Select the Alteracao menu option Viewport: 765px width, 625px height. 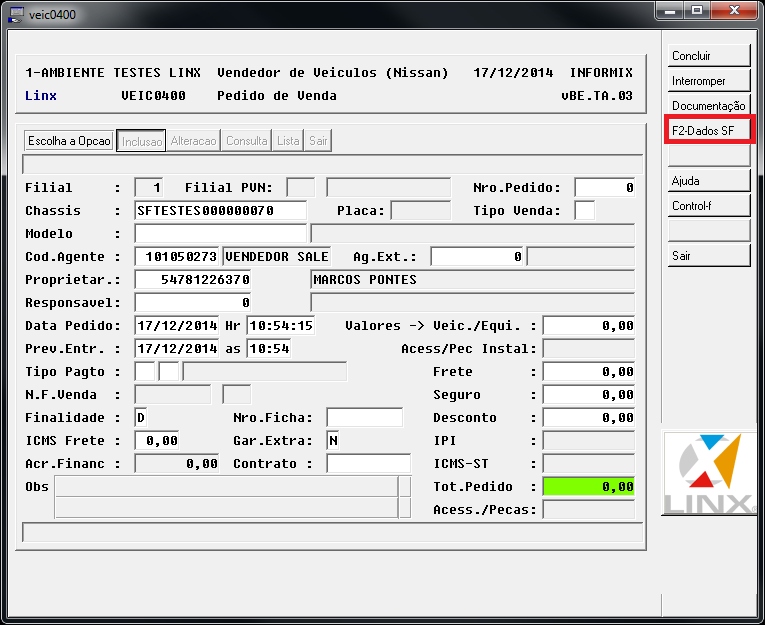(194, 141)
